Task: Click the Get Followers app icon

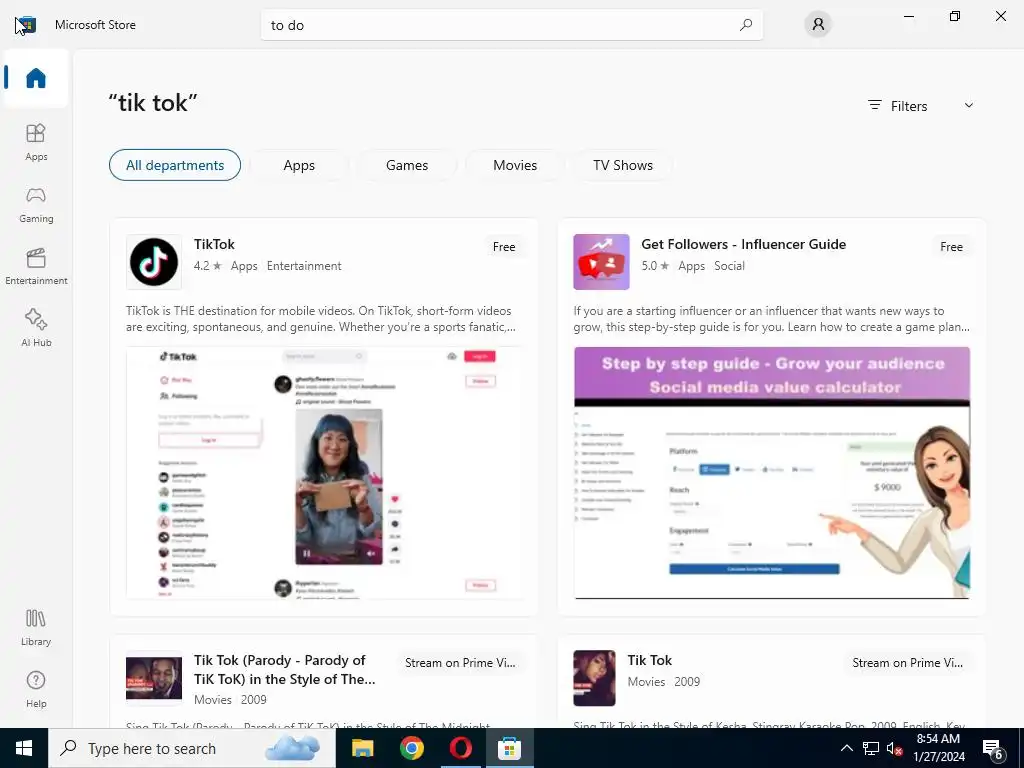Action: click(601, 262)
